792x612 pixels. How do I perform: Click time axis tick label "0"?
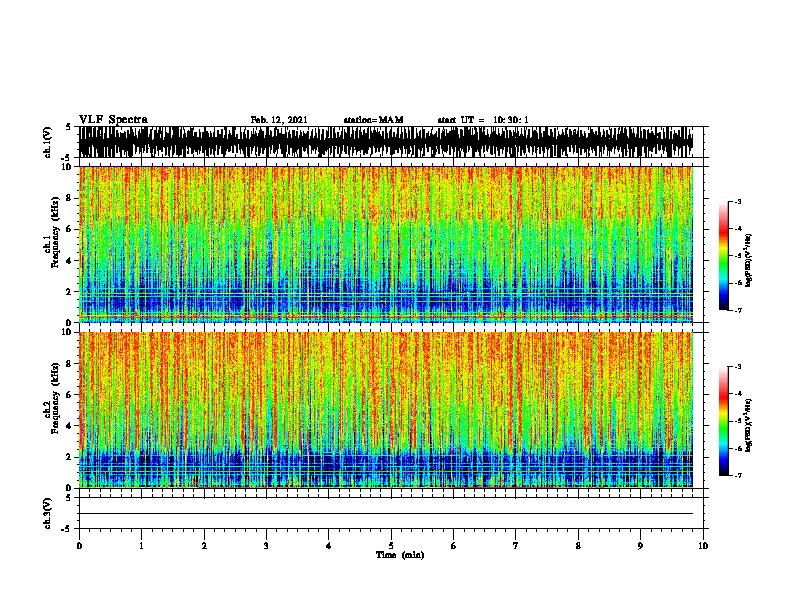click(79, 545)
